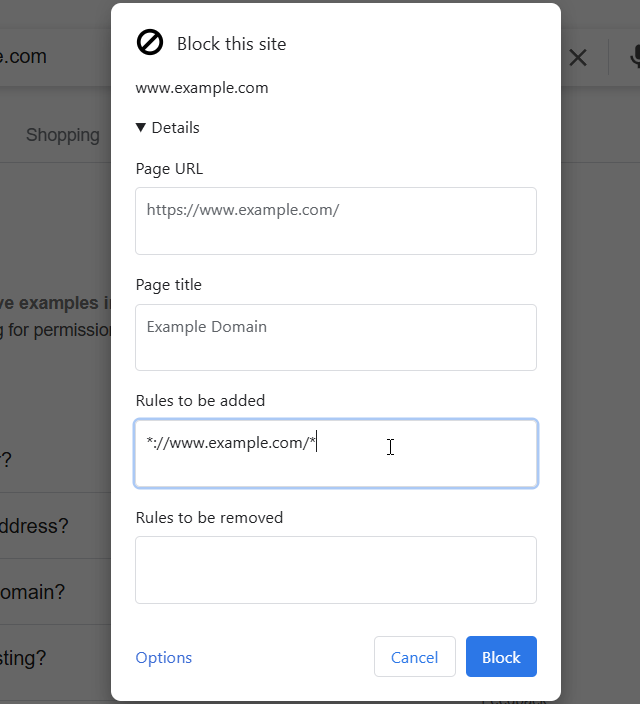
Task: Open the Options link
Action: (x=164, y=658)
